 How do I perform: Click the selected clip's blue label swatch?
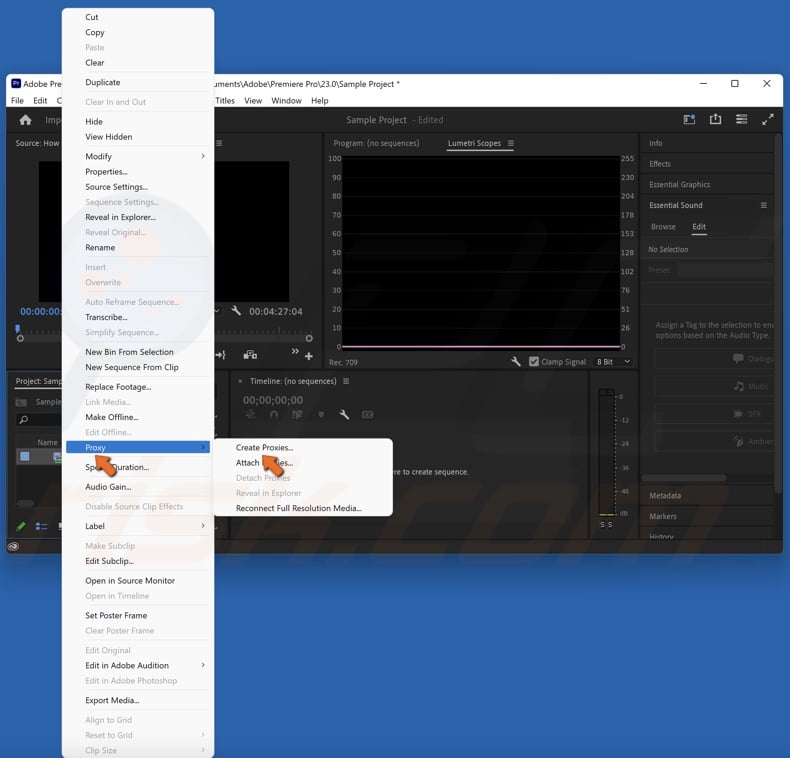pyautogui.click(x=25, y=457)
